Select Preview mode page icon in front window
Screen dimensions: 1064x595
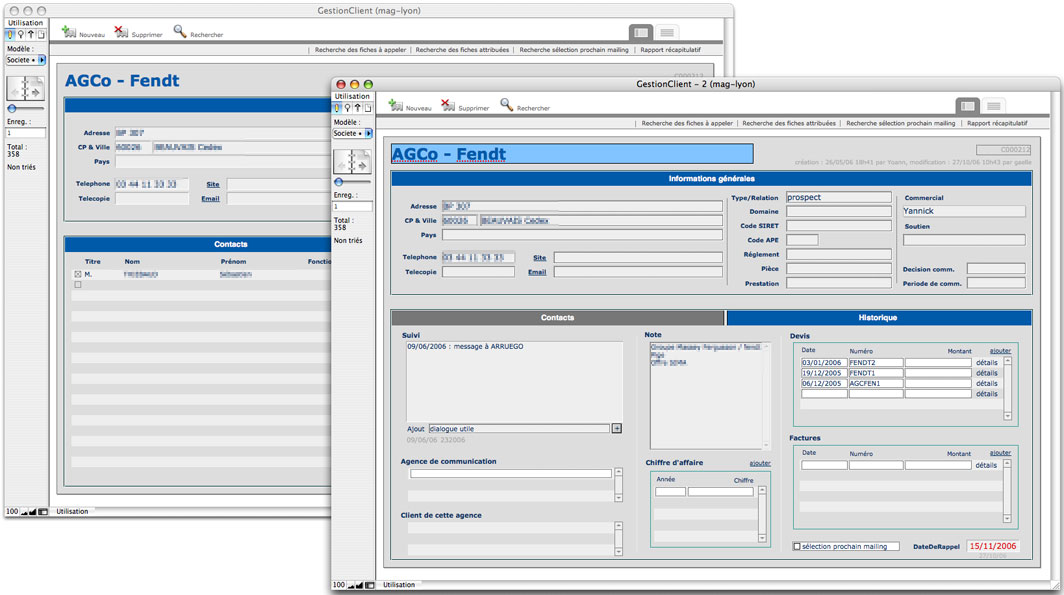368,108
